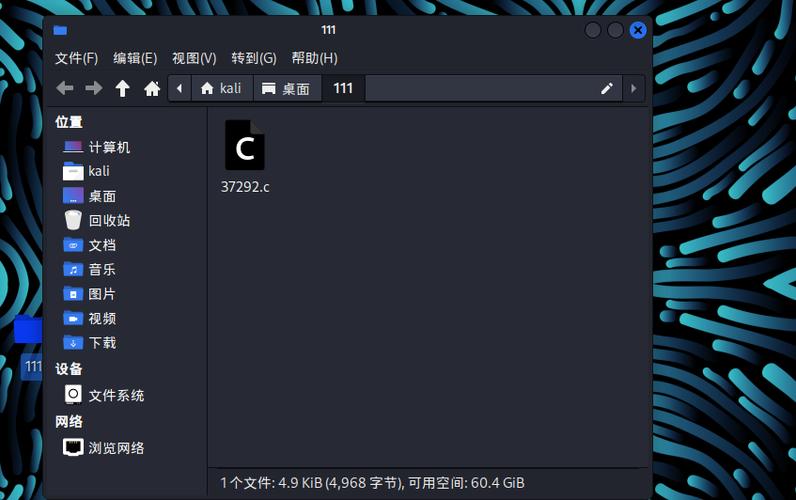Click the folder icon in title bar

pos(60,30)
